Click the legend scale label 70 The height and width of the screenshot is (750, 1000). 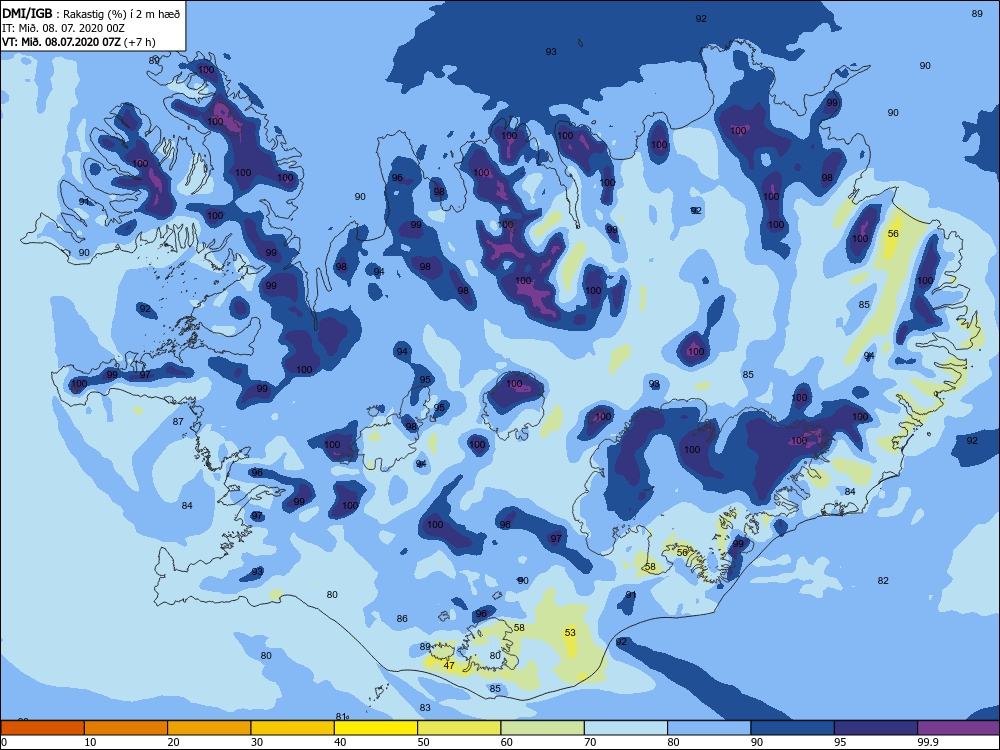(x=590, y=742)
